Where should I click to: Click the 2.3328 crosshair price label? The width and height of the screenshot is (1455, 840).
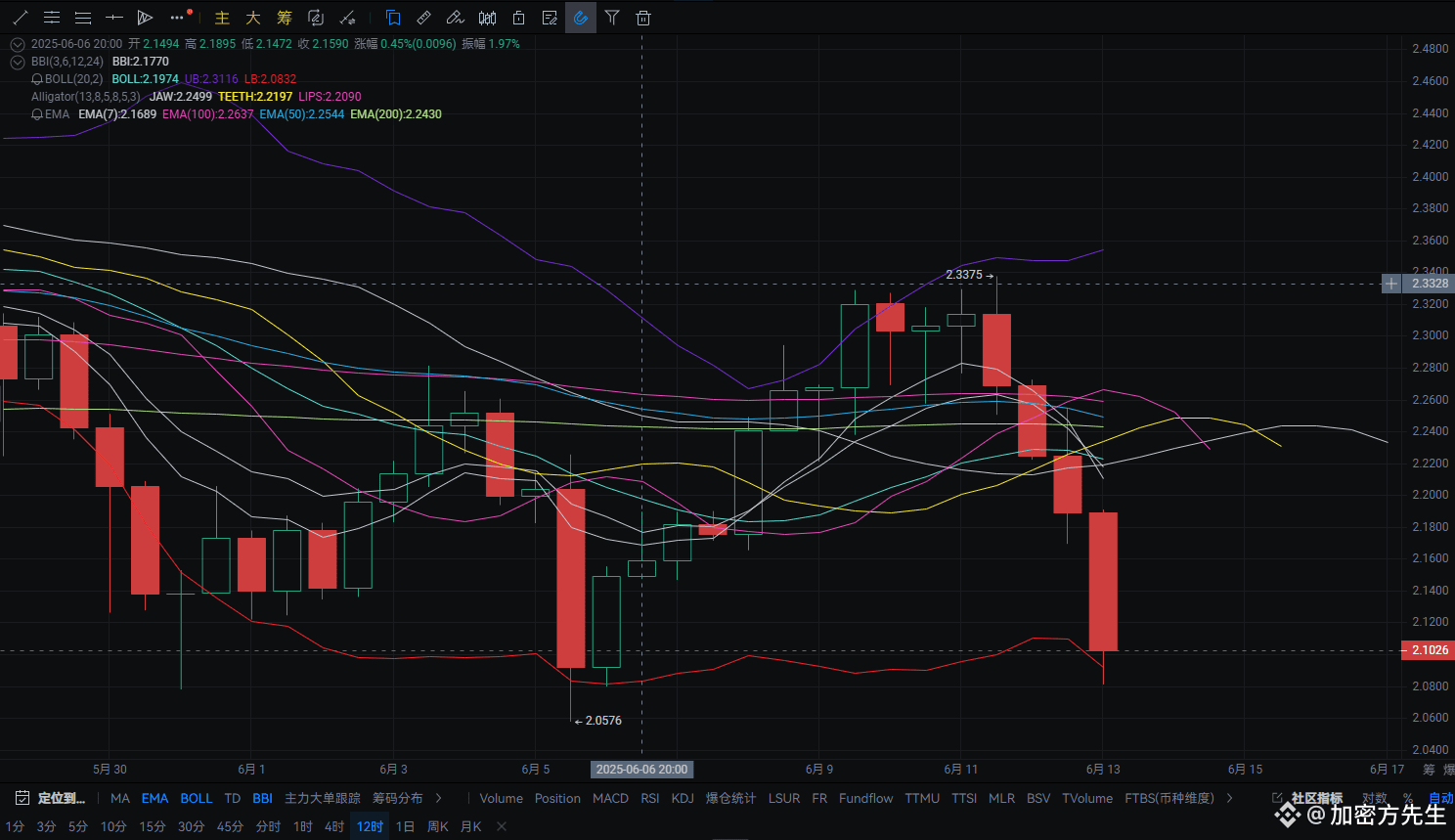tap(1430, 284)
